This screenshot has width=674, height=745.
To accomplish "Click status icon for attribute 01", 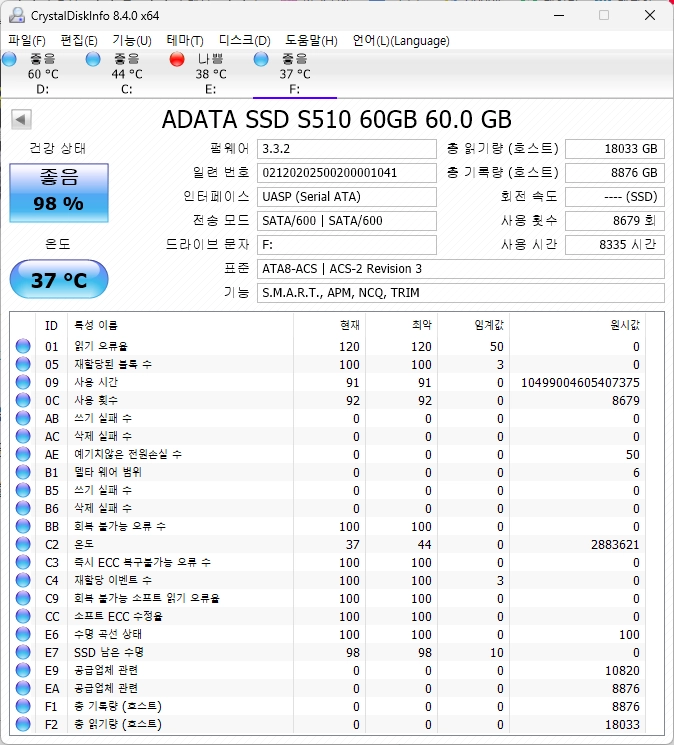I will coord(23,346).
